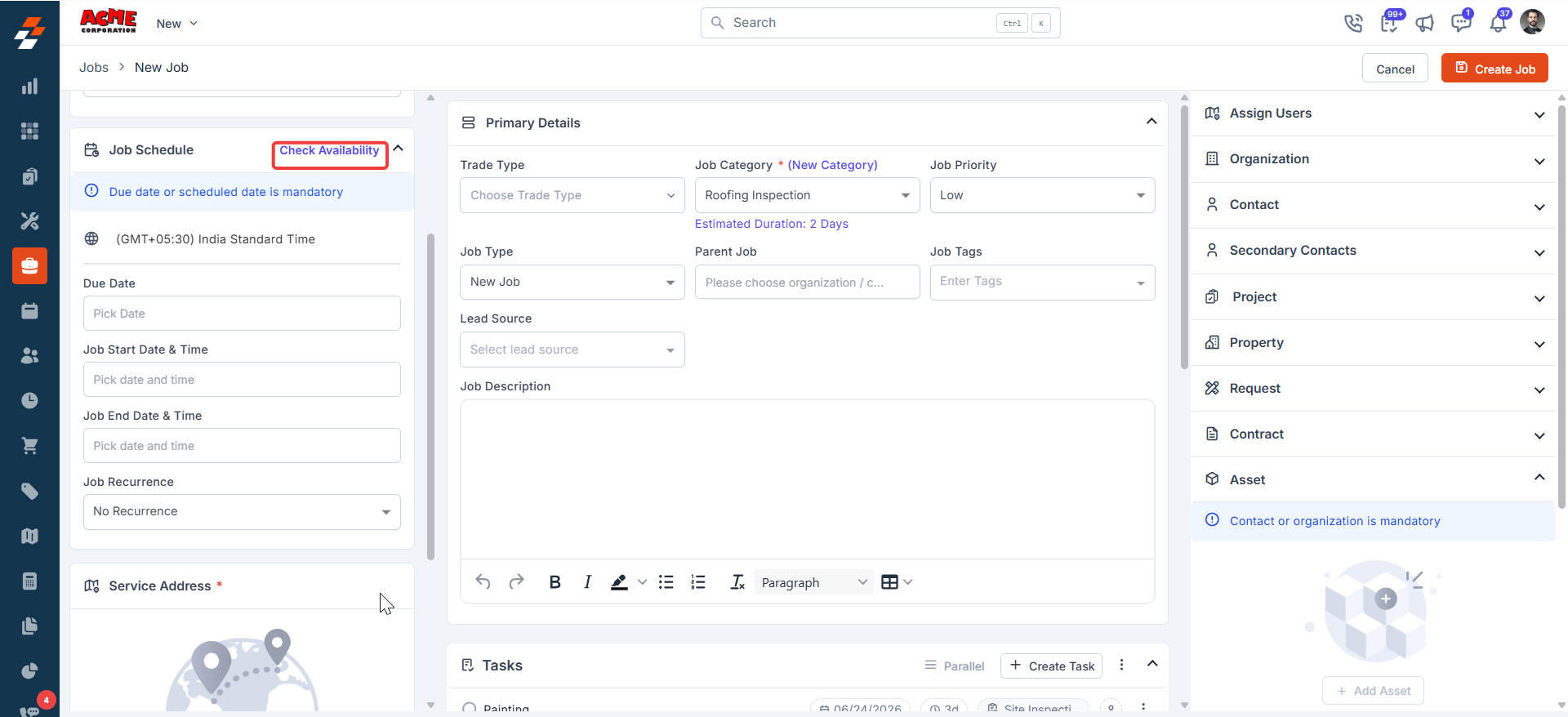Open highlight color dropdown arrow
The image size is (1568, 717).
[x=642, y=582]
